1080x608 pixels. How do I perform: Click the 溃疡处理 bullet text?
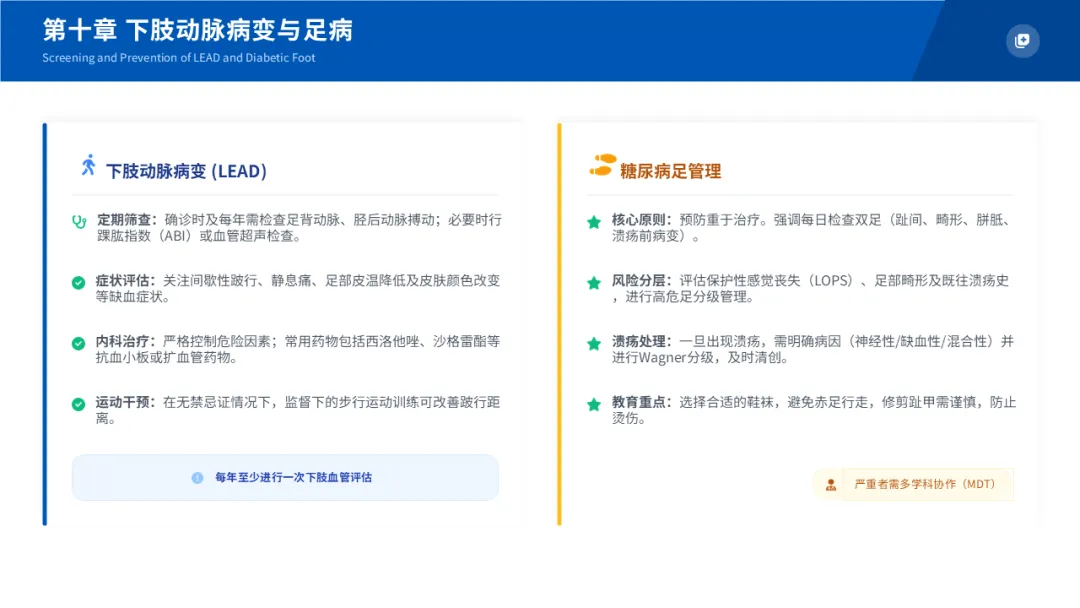point(813,349)
